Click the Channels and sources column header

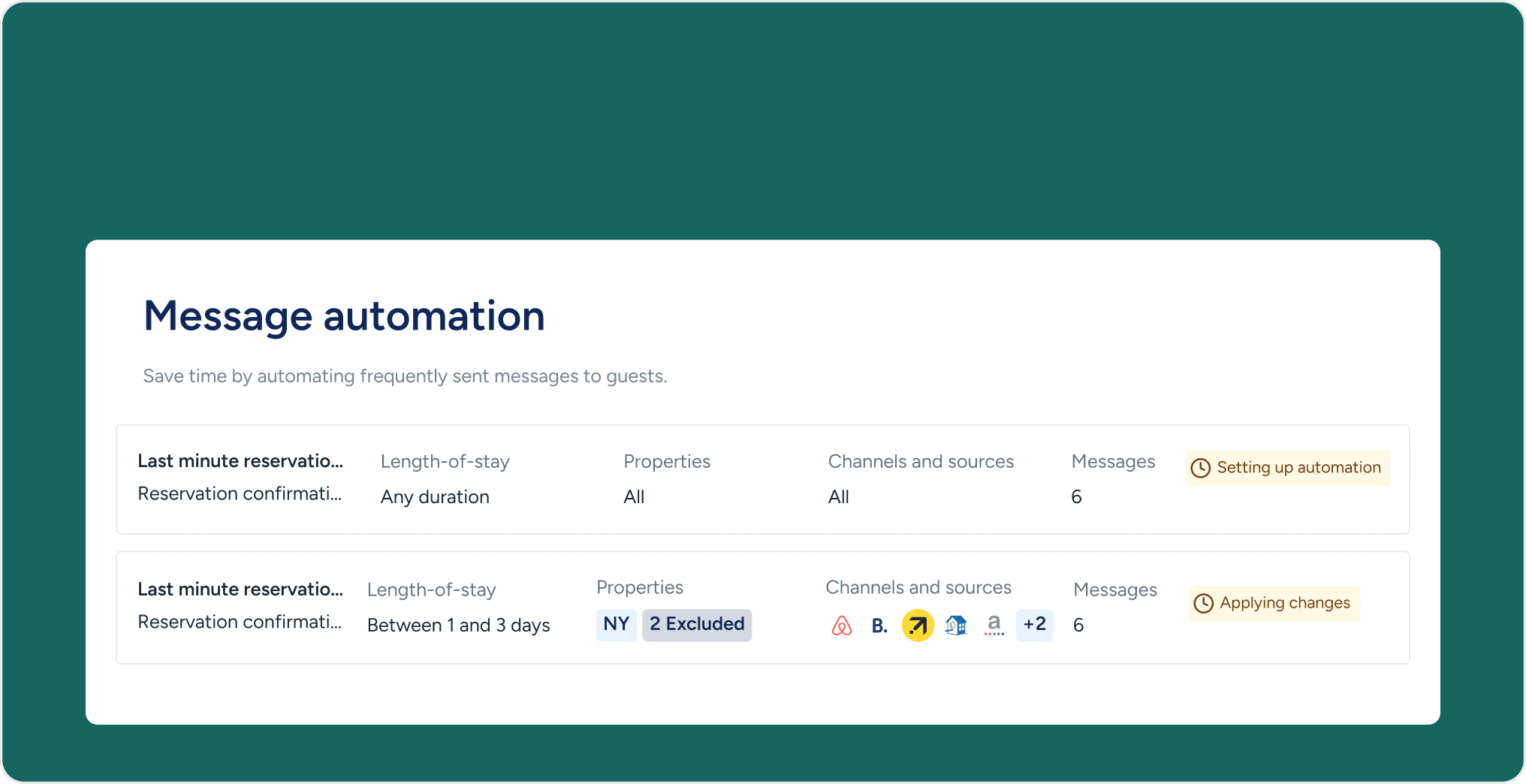pyautogui.click(x=918, y=589)
